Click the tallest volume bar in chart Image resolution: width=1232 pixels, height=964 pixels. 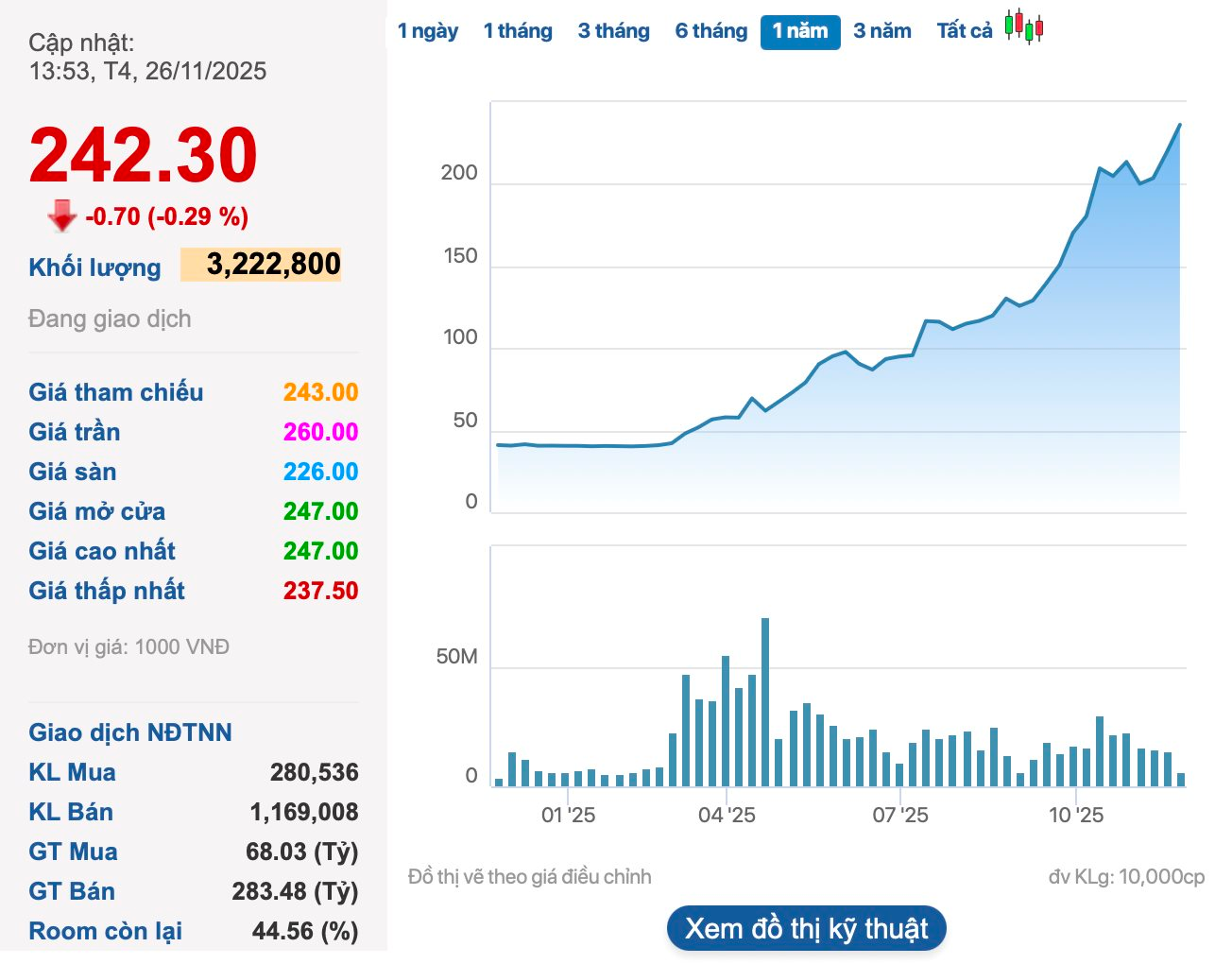(x=765, y=701)
